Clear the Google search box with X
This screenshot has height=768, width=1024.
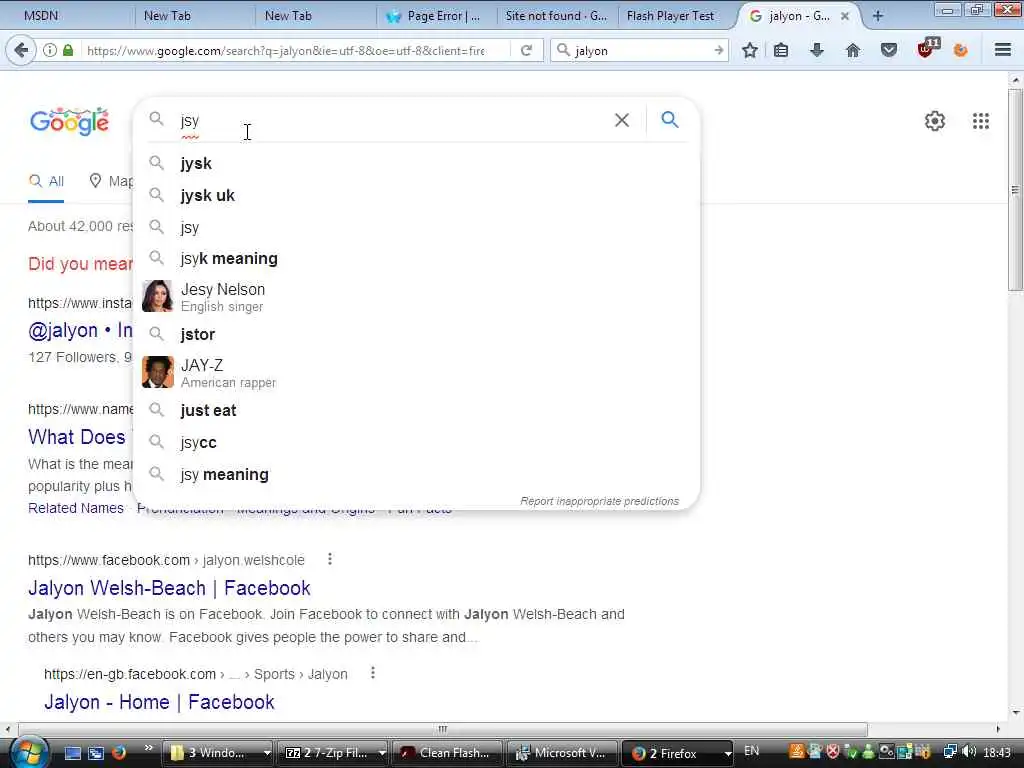tap(622, 120)
